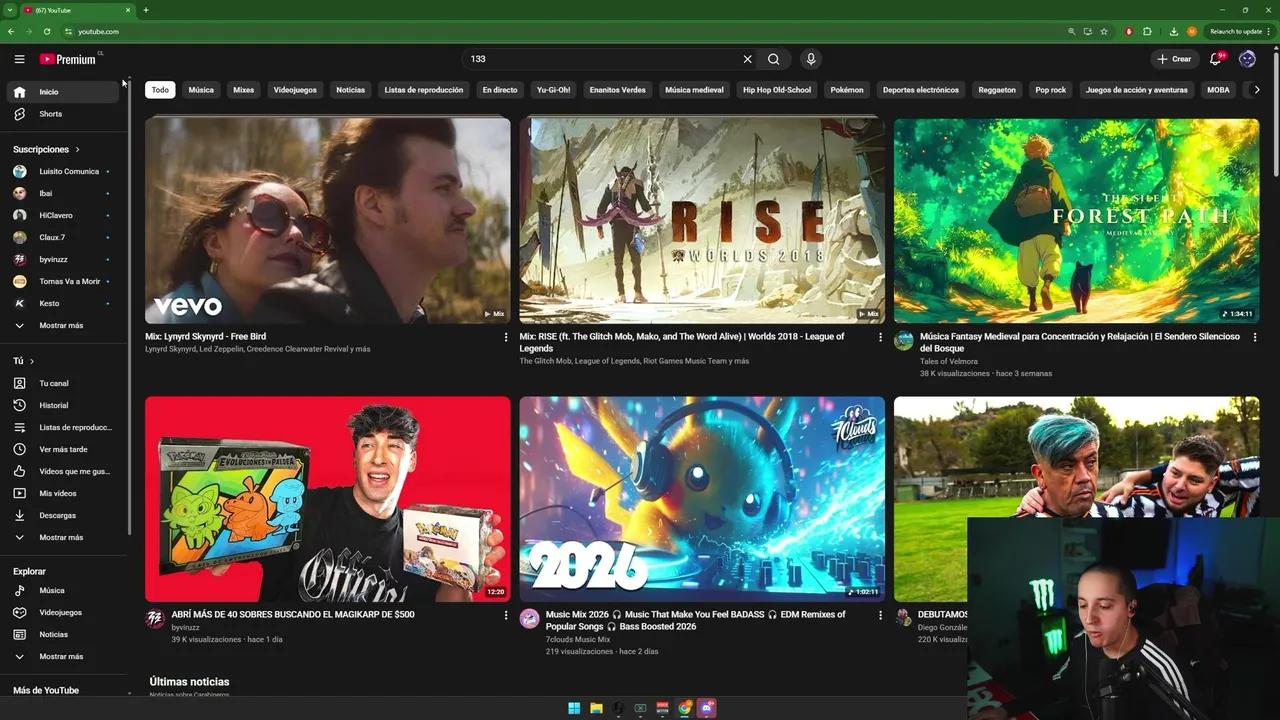The image size is (1280, 720).
Task: Open Windows Start from the taskbar
Action: pos(574,708)
